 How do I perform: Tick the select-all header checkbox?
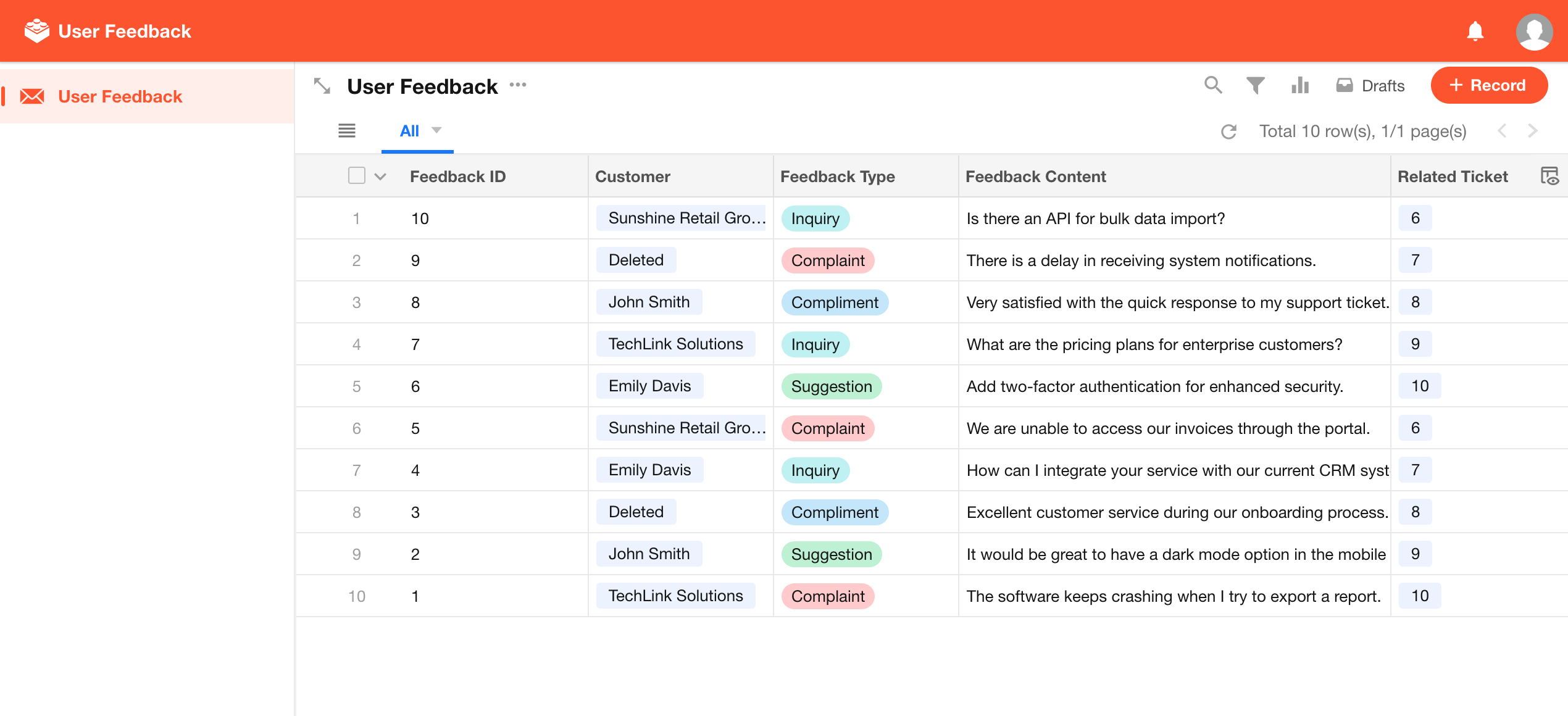click(x=357, y=176)
